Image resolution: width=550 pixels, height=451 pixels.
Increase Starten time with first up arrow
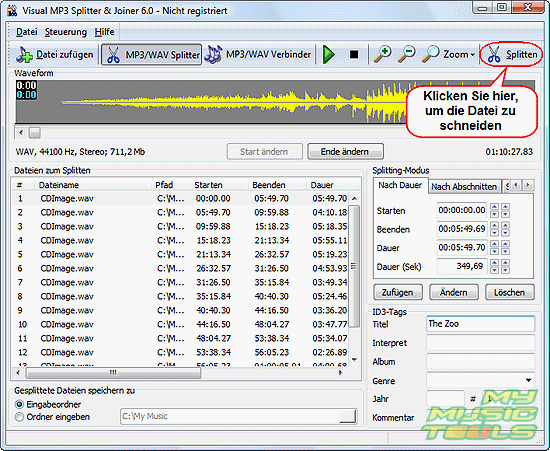pyautogui.click(x=494, y=207)
